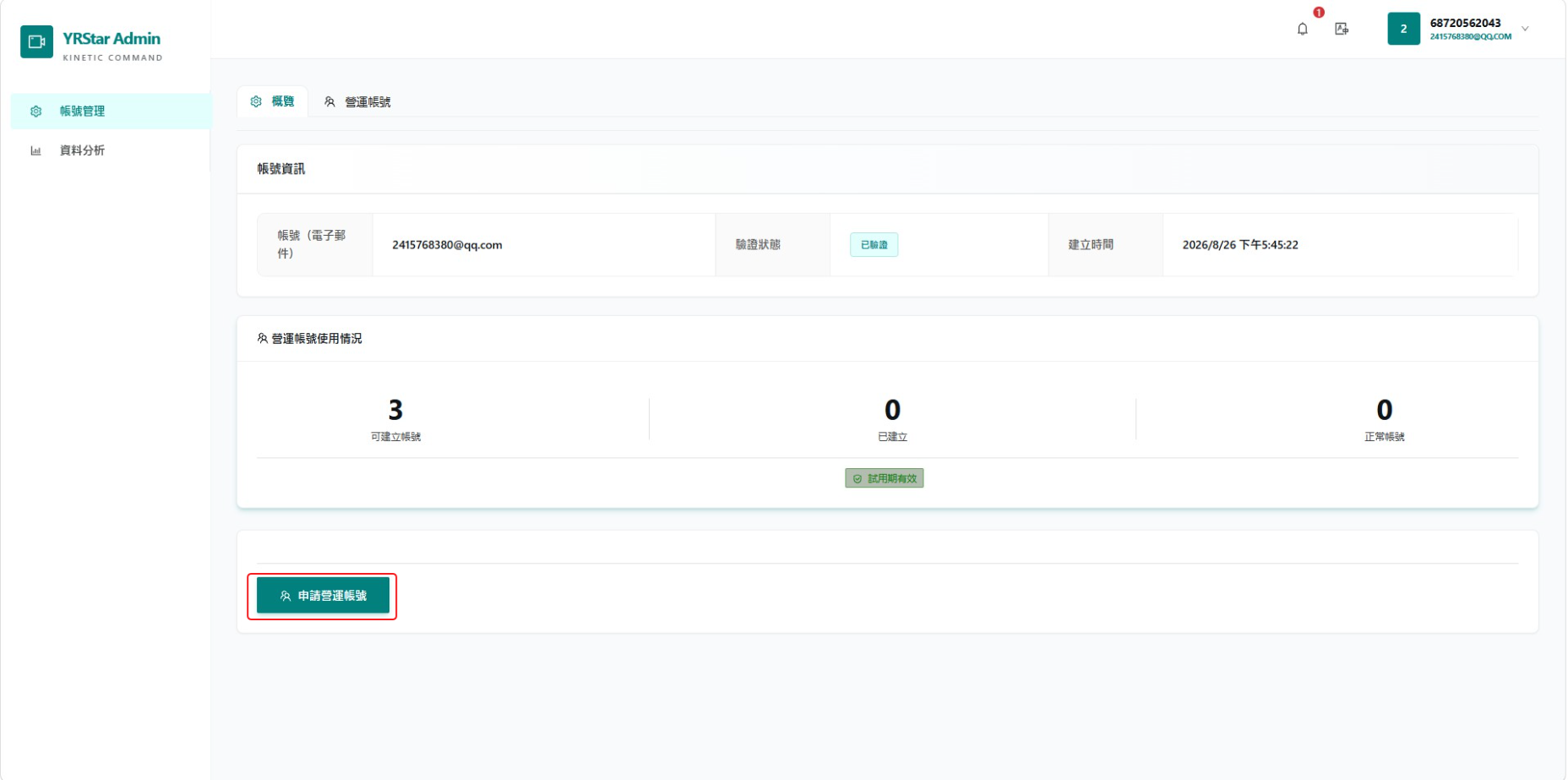Click the 帳號資訊 section heading
The width and height of the screenshot is (1568, 780).
point(281,169)
